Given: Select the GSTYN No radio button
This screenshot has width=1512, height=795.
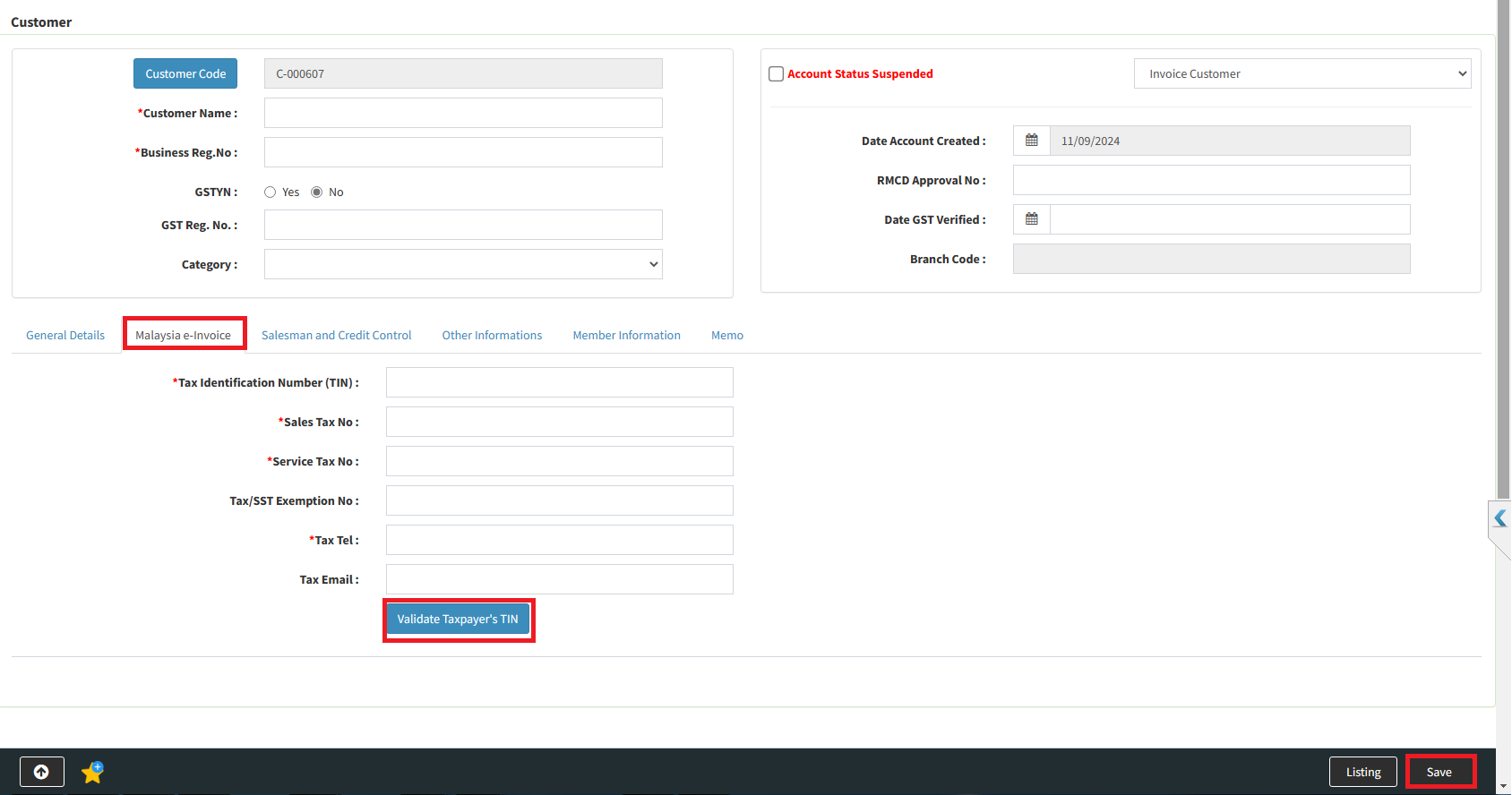Looking at the screenshot, I should [317, 192].
